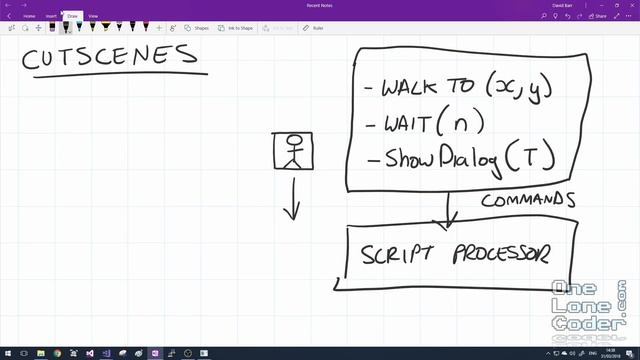The image size is (640, 360).
Task: Open the Shapes gallery
Action: 196,28
